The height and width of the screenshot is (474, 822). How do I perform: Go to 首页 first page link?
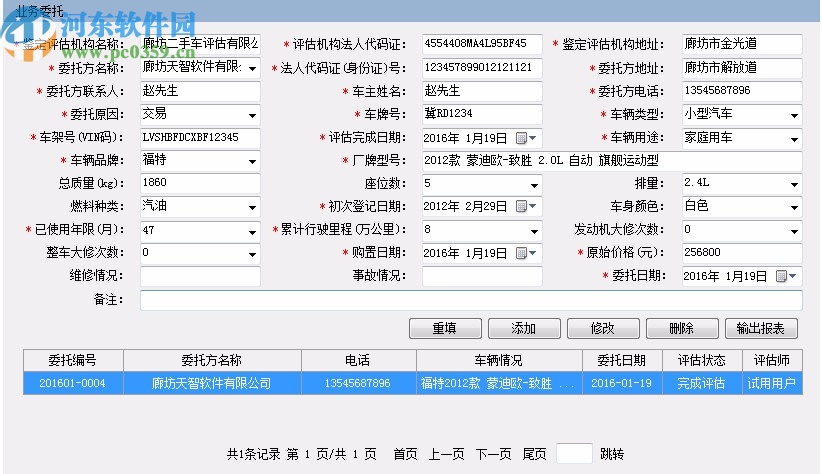point(406,454)
